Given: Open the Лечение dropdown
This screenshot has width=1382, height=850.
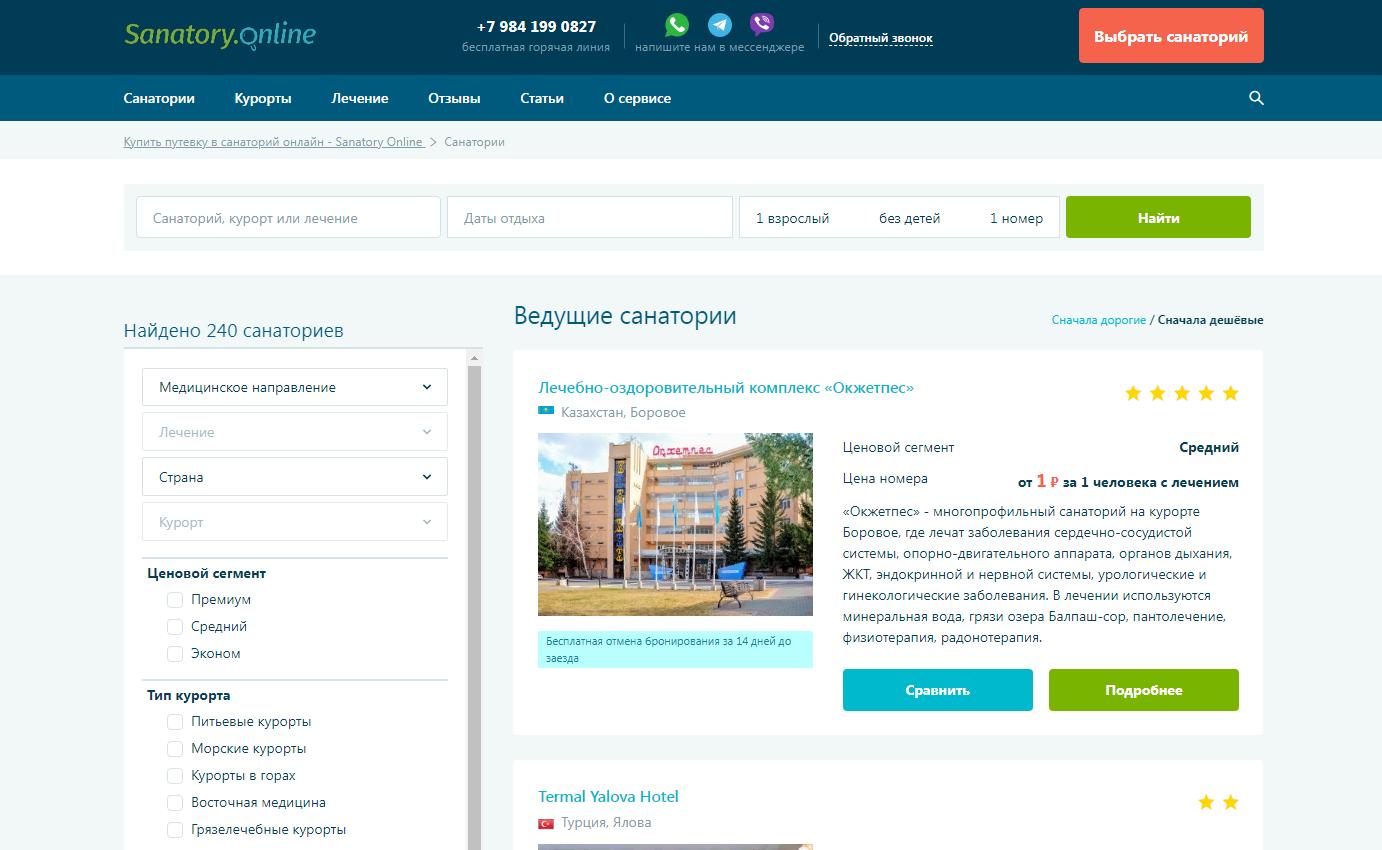Looking at the screenshot, I should (x=295, y=432).
